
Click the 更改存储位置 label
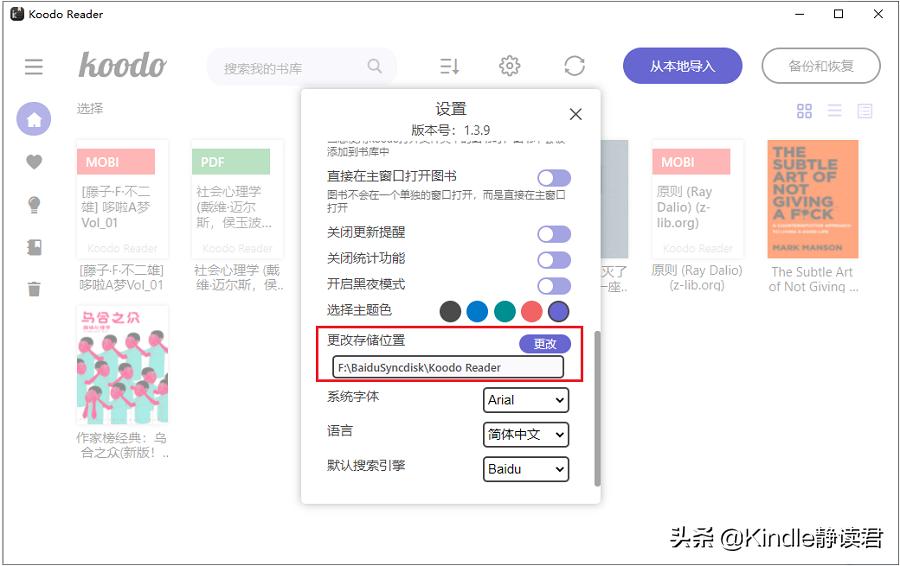[366, 340]
